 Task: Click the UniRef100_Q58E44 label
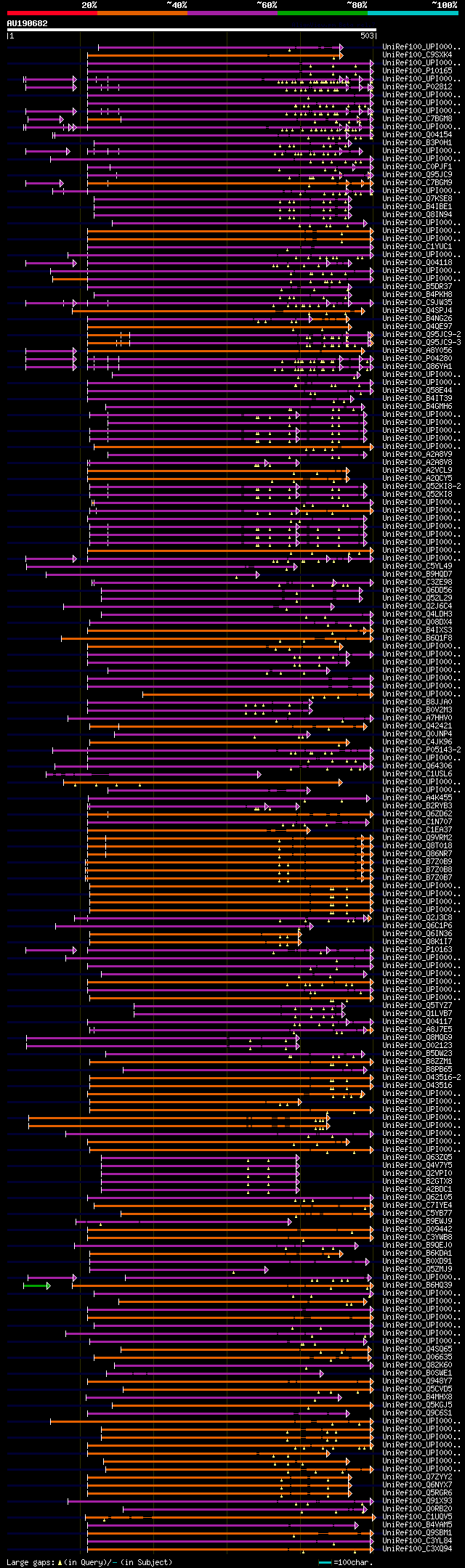[x=417, y=390]
